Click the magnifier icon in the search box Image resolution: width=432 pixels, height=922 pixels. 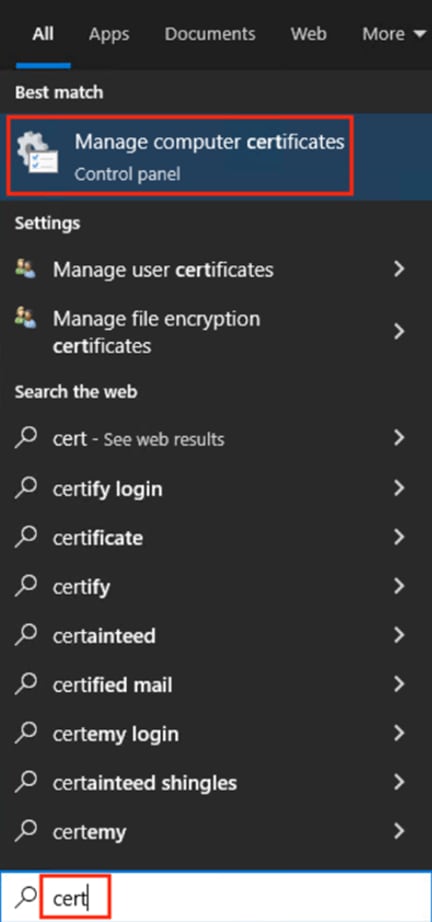point(25,896)
